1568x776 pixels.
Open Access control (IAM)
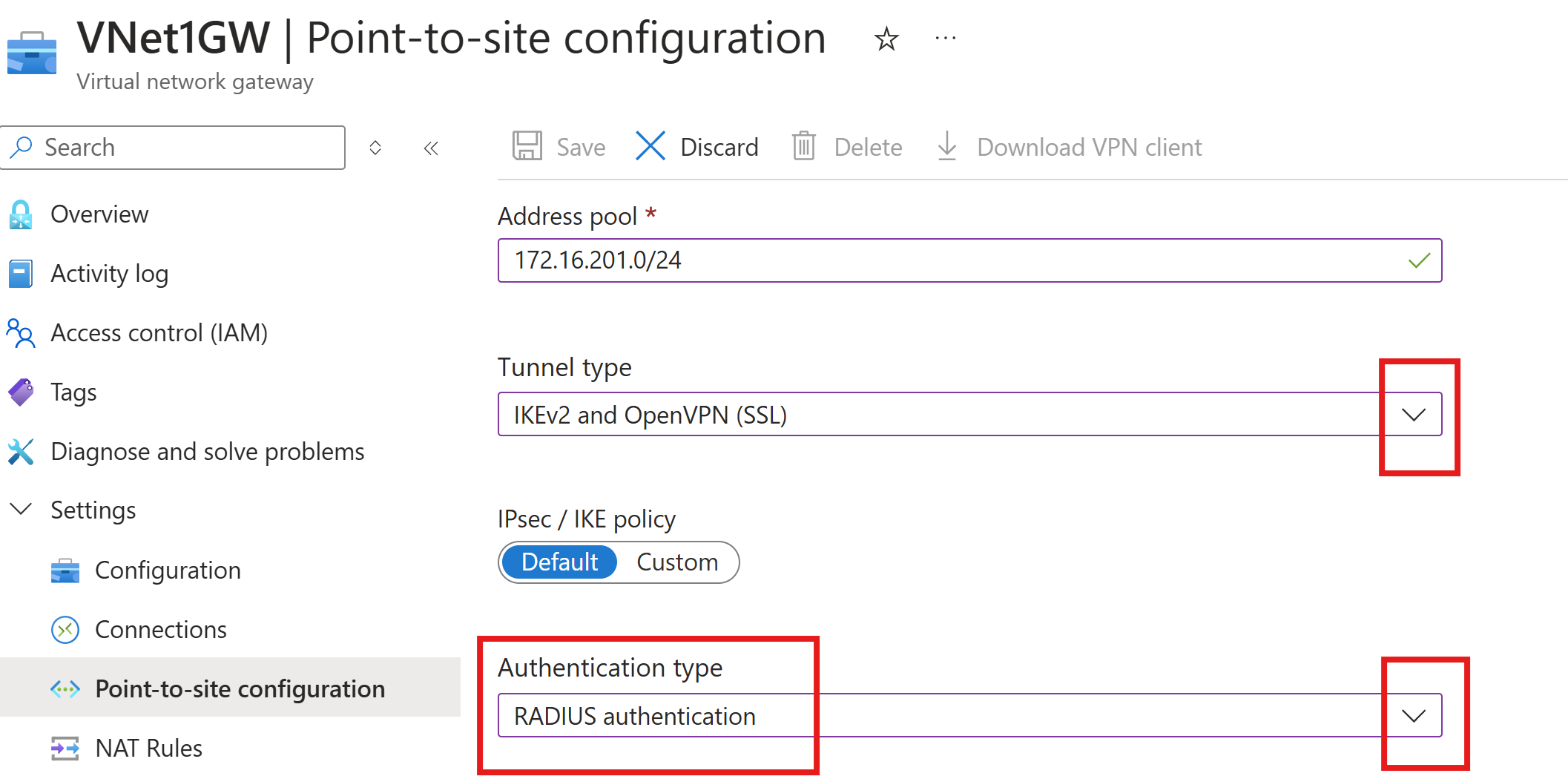[x=159, y=333]
